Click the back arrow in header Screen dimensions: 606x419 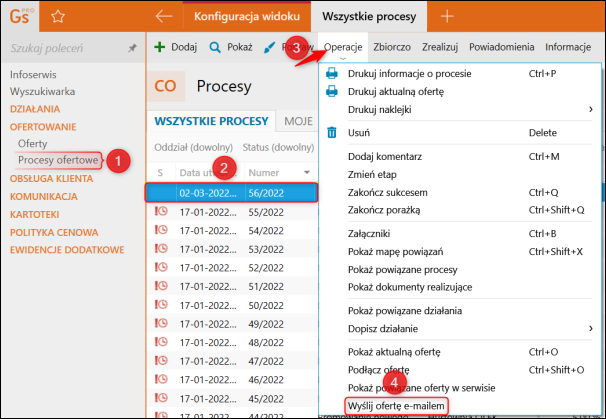164,16
